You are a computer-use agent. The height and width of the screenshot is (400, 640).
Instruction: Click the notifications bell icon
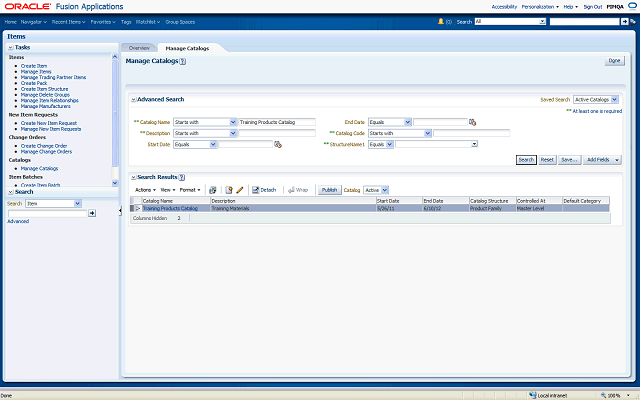point(441,20)
